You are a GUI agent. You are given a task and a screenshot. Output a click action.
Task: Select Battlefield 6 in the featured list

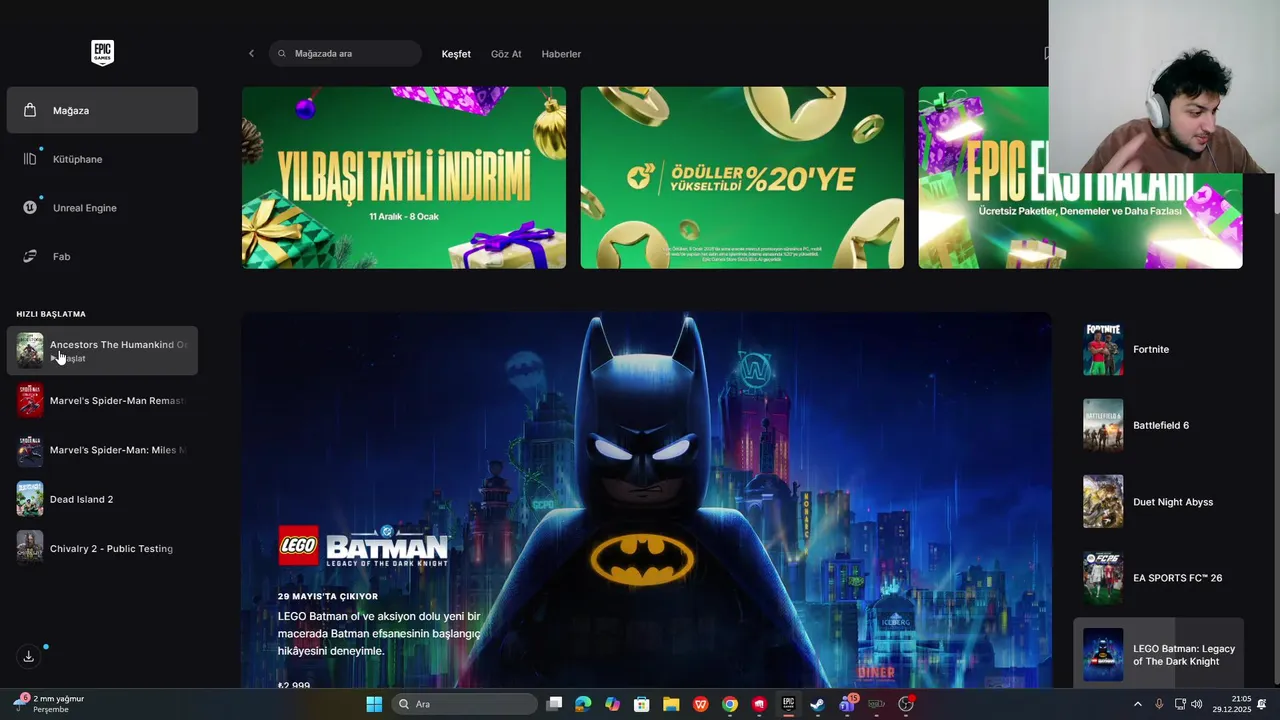[1159, 425]
